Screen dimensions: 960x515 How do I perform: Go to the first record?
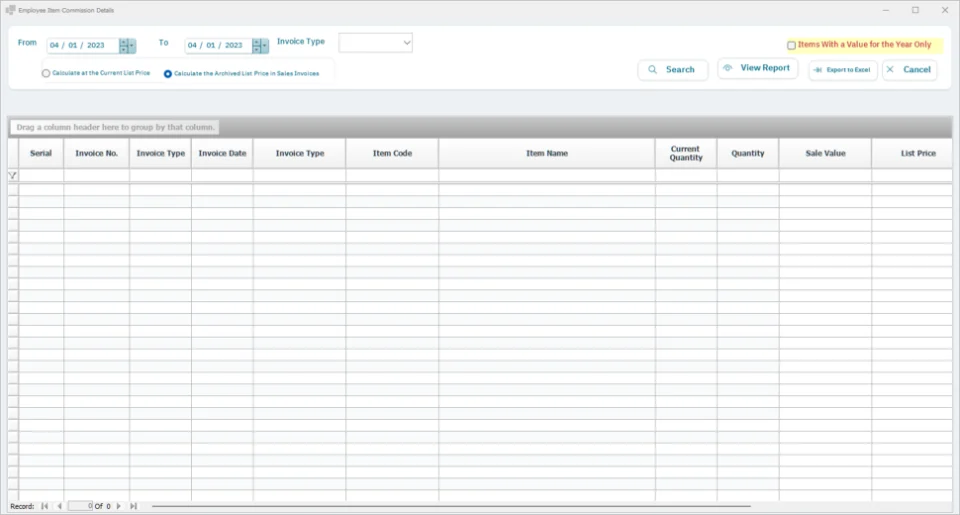click(x=45, y=506)
